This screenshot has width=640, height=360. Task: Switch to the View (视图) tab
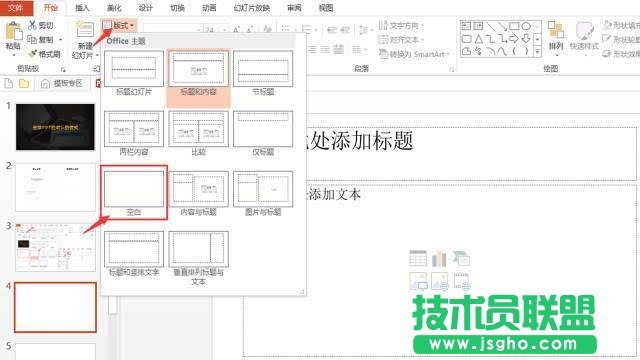(x=326, y=8)
